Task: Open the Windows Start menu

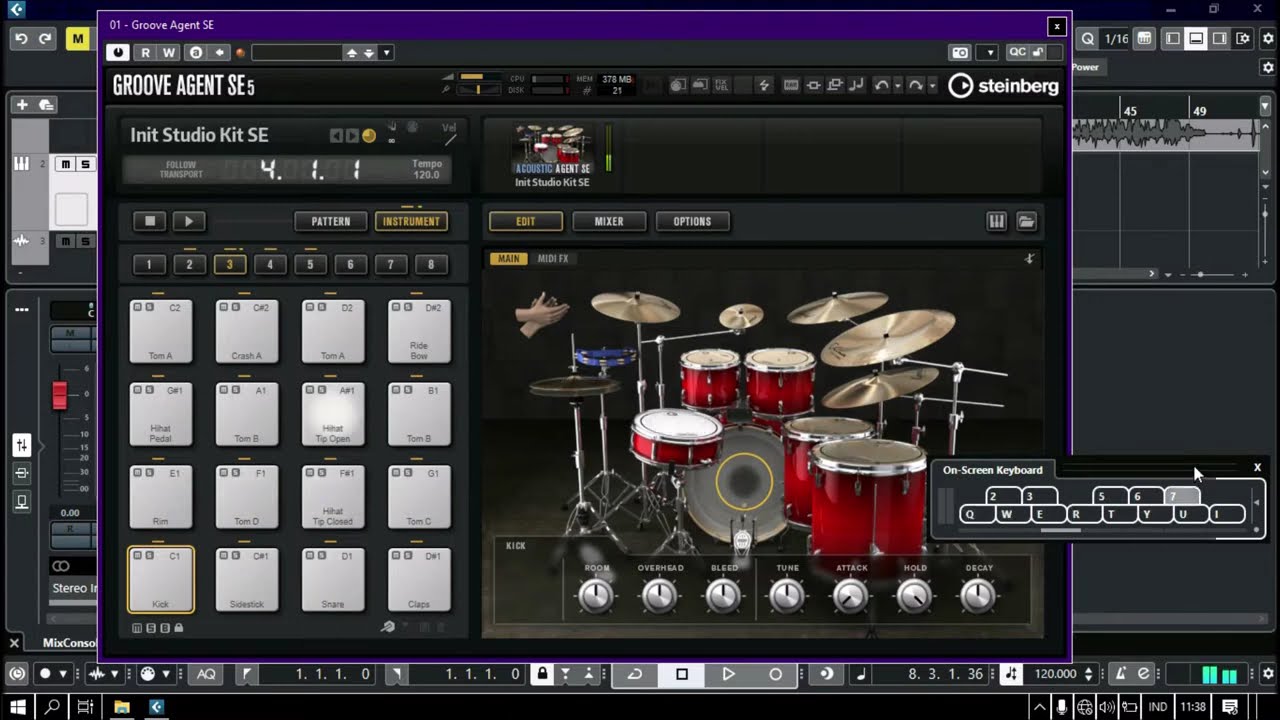Action: [x=18, y=707]
